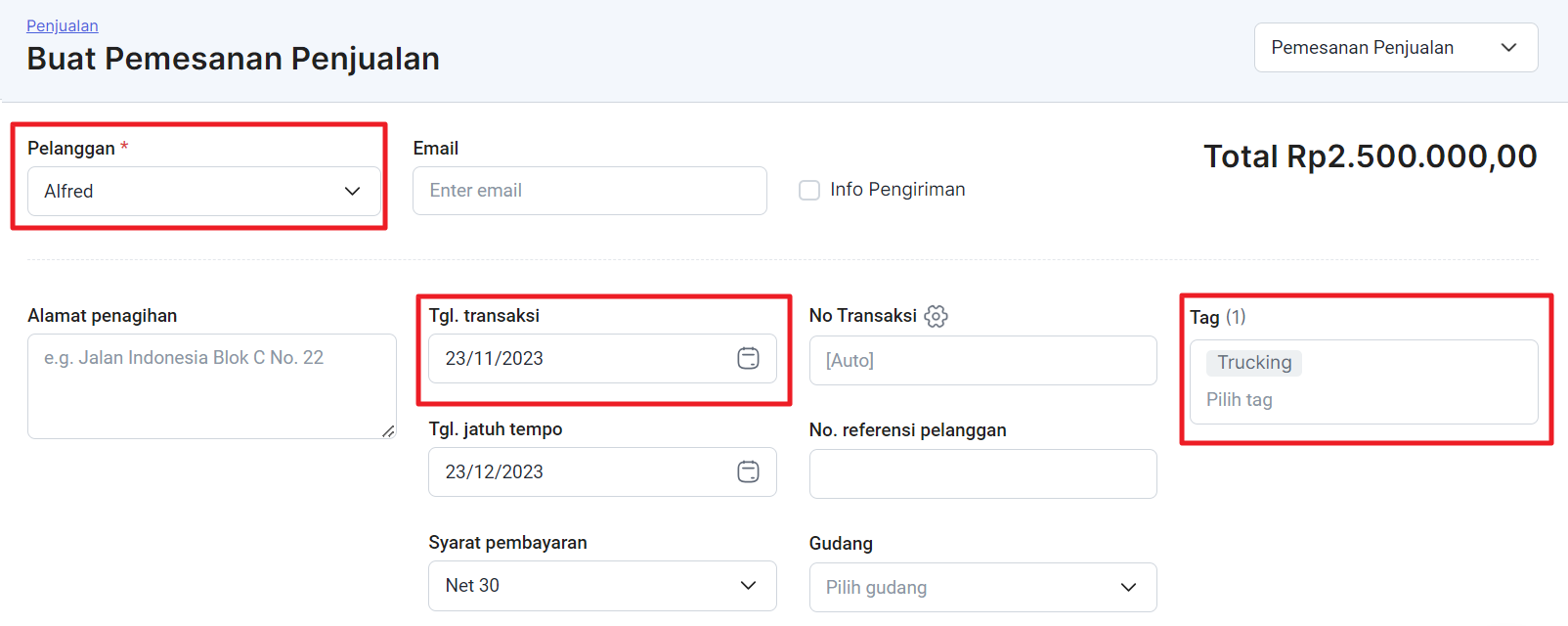The image size is (1568, 626).
Task: Go to the Penjualan breadcrumb link
Action: 63,25
